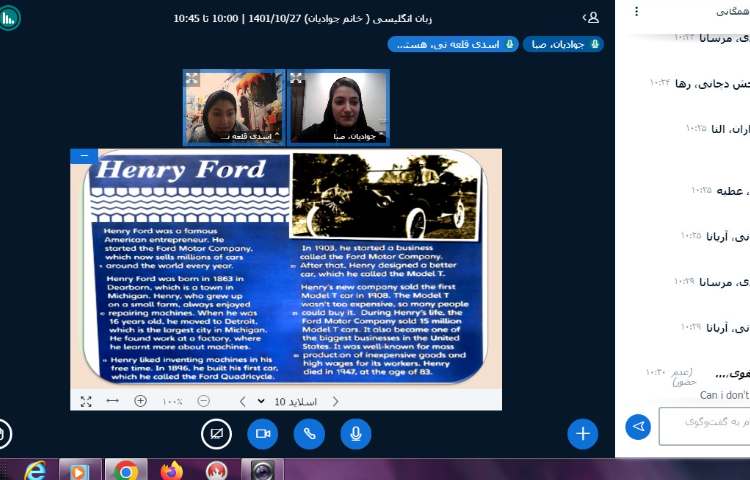Fit the slide to width
Viewport: 750px width, 480px height.
coord(112,401)
